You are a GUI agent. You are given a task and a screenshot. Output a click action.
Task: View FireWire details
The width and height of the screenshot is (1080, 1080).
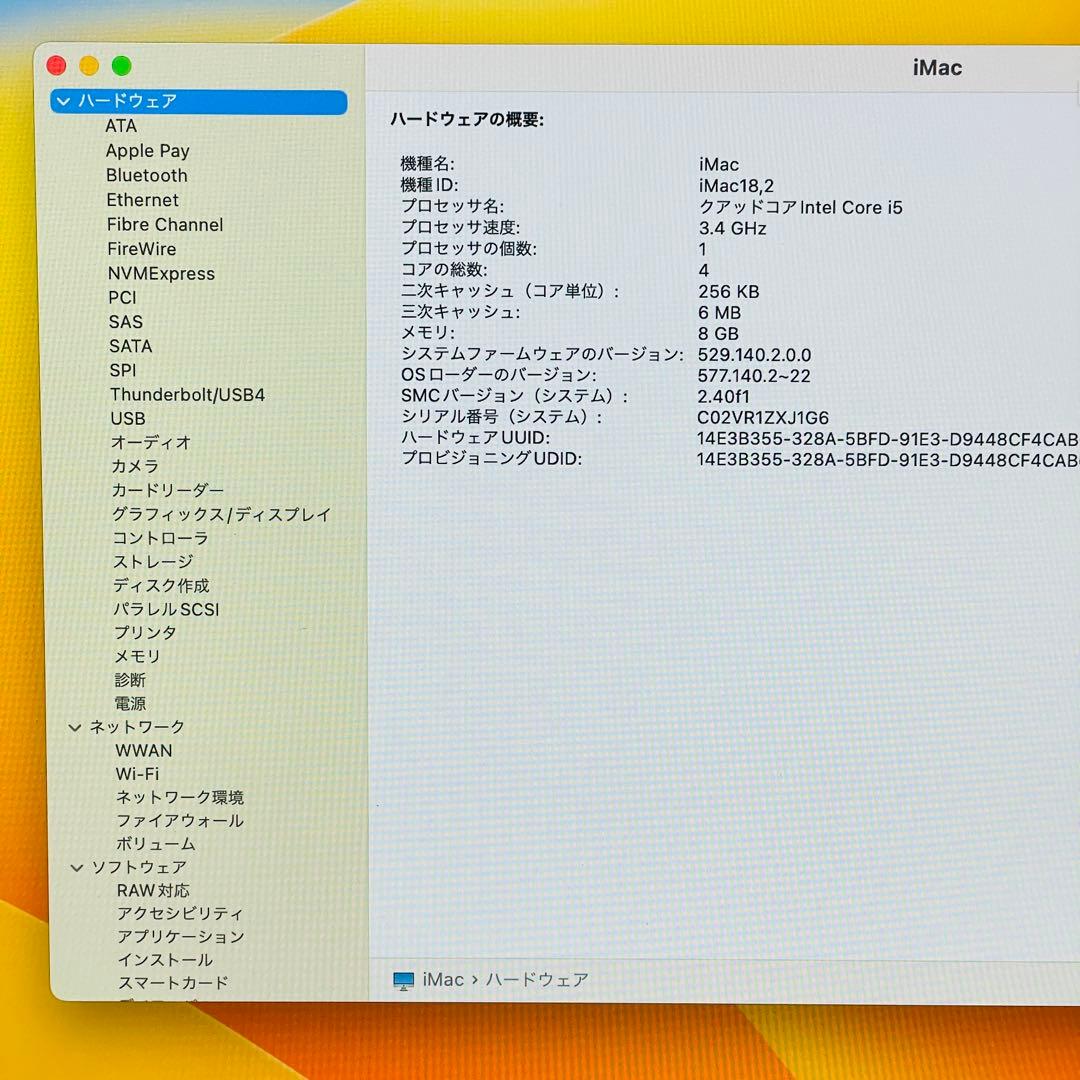141,249
